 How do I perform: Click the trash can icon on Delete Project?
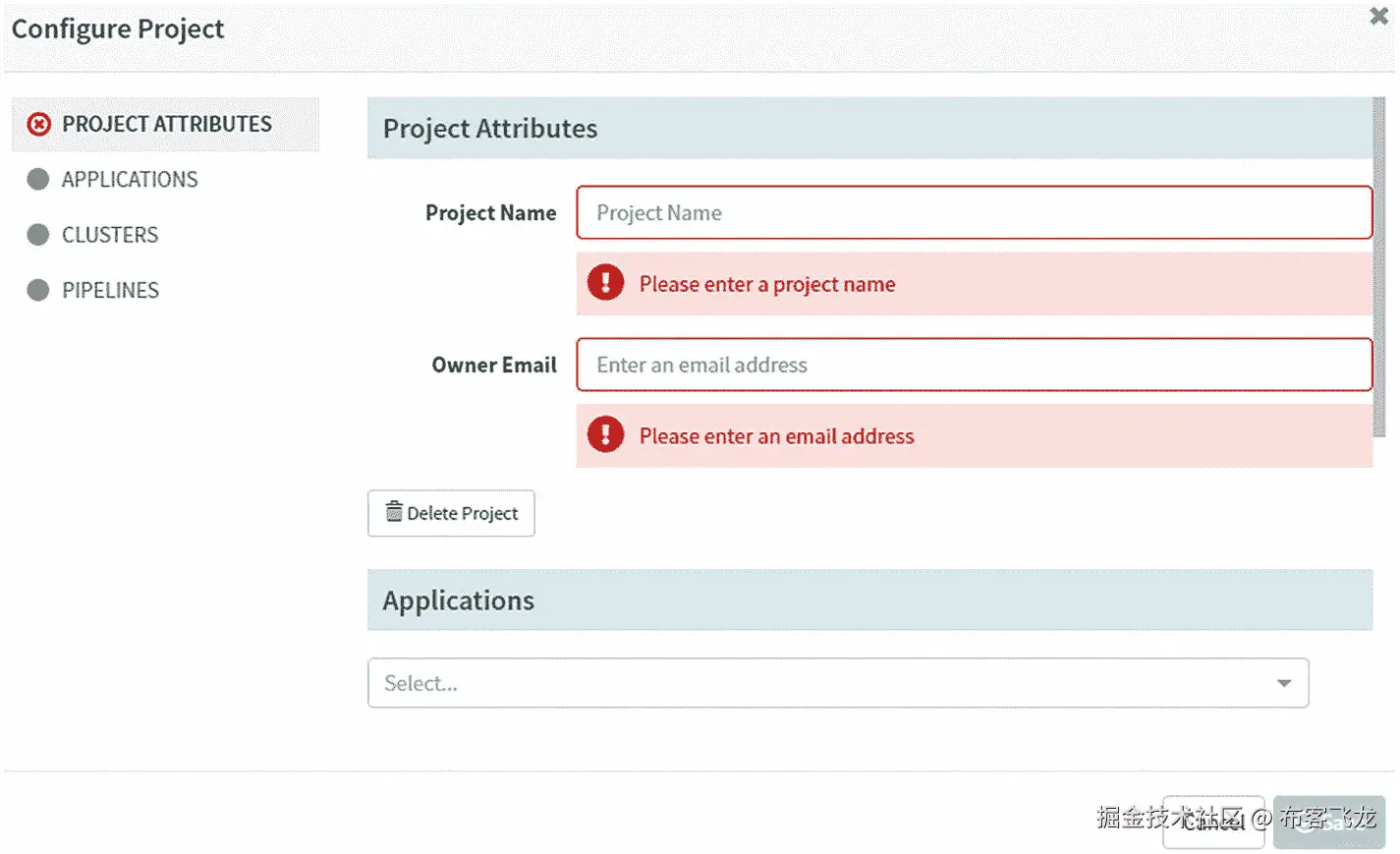coord(394,512)
